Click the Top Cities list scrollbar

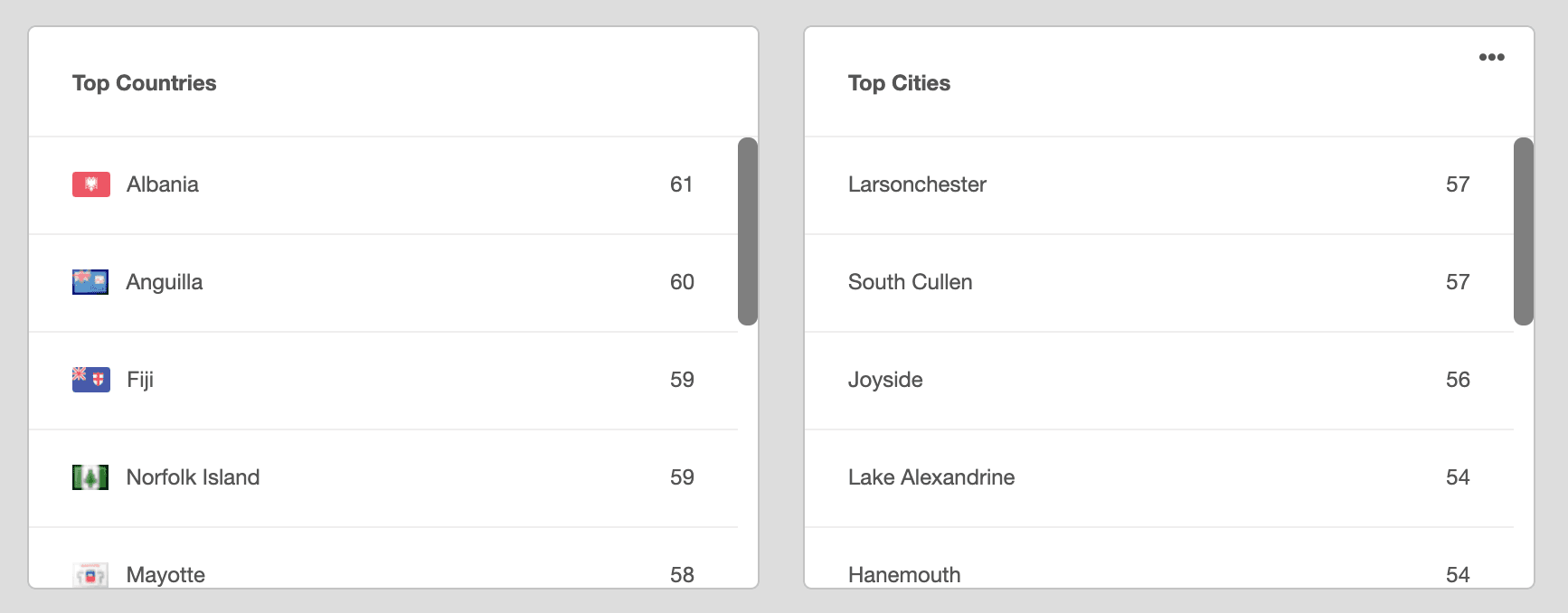pos(1523,231)
